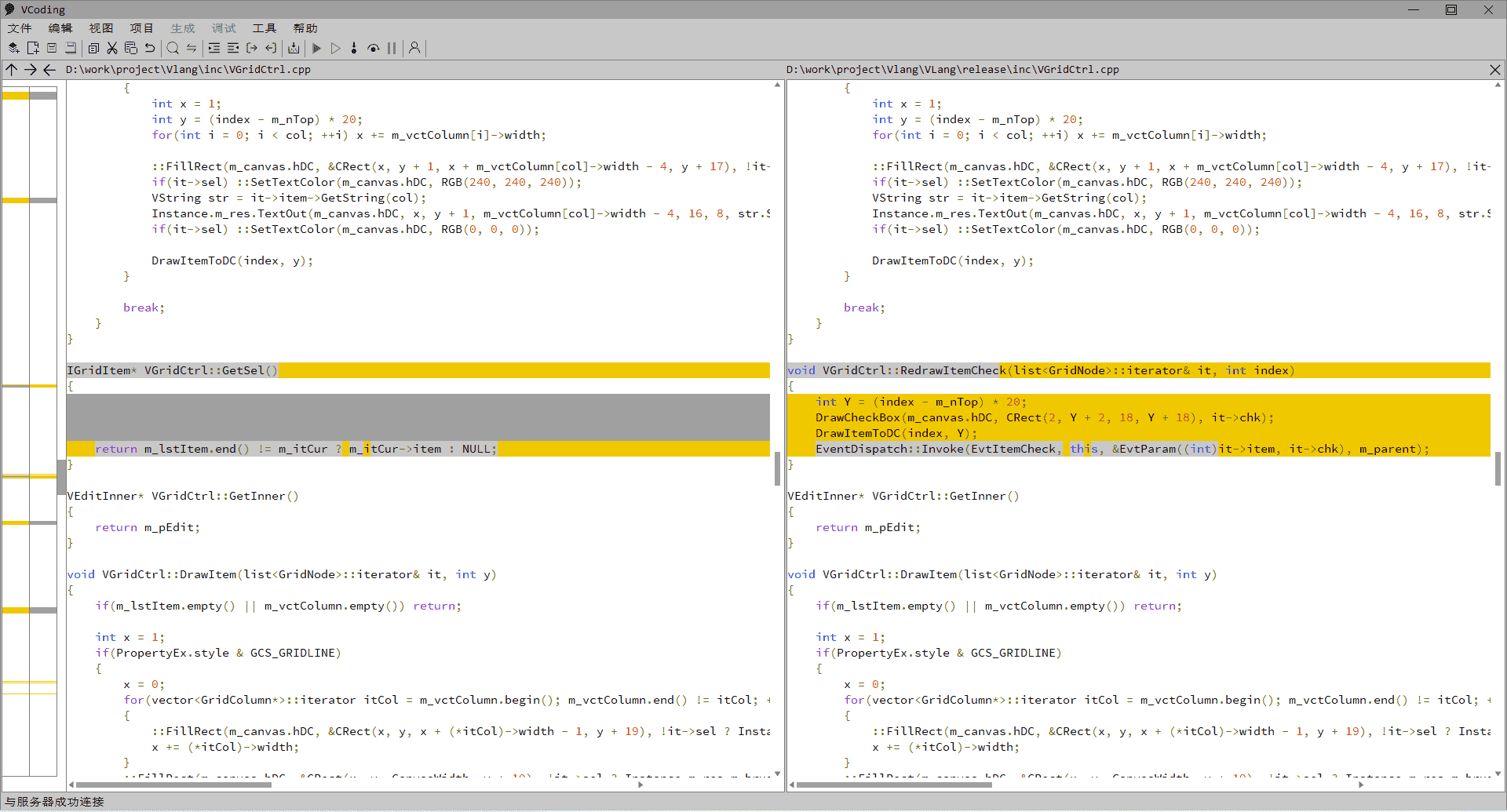Click the bracket arrow-left icon
This screenshot has height=812, width=1507.
[271, 48]
